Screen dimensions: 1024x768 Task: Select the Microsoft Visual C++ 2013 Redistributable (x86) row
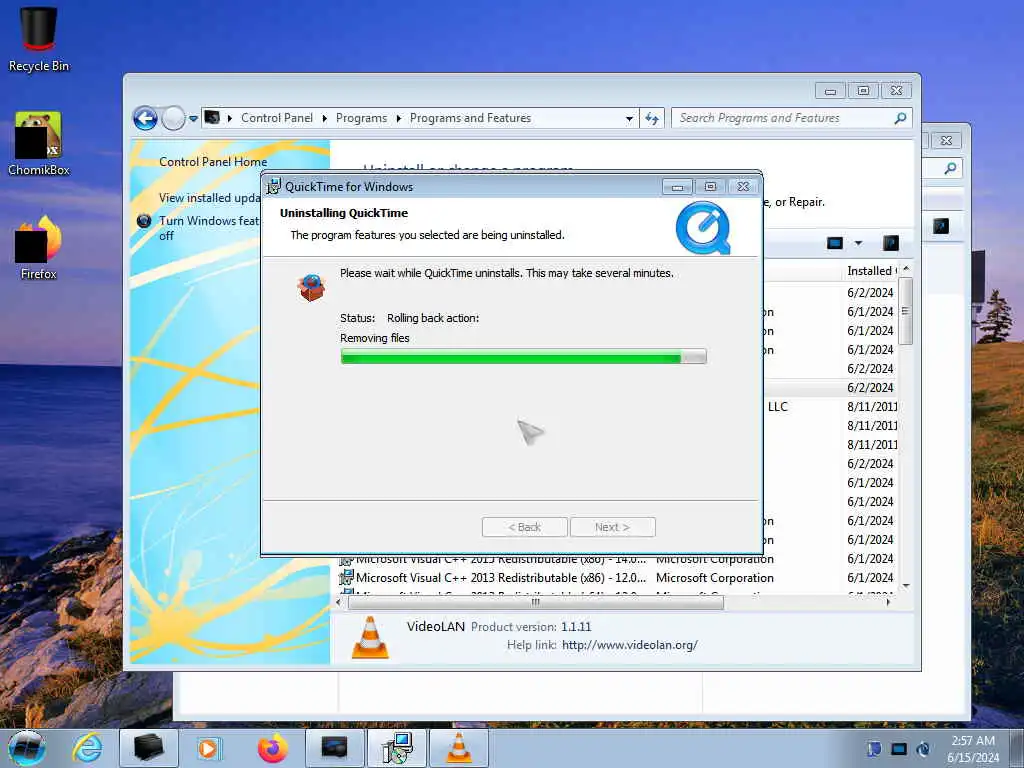(617, 578)
